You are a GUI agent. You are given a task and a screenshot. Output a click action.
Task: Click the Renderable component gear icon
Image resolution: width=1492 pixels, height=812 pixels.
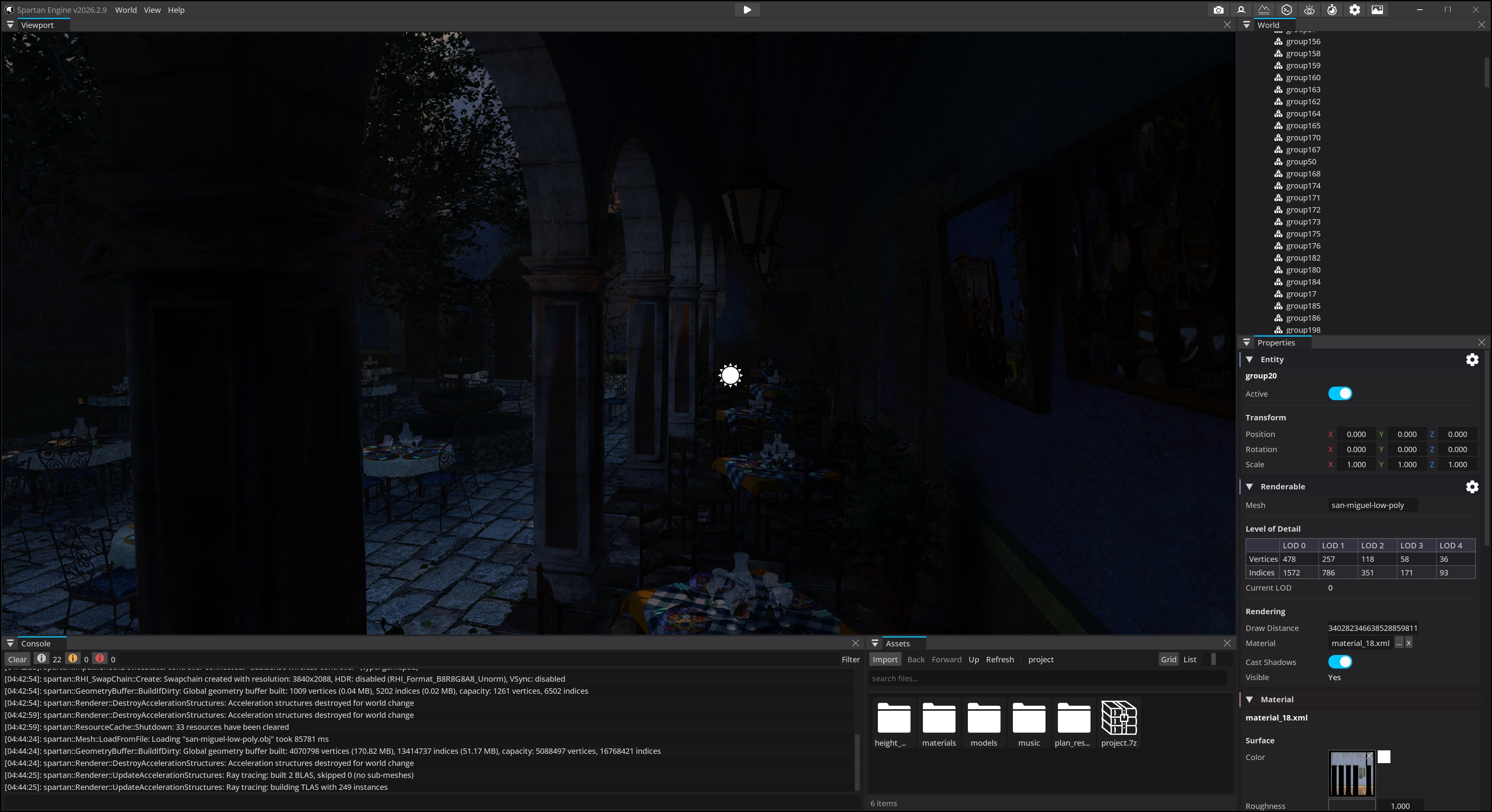(x=1472, y=487)
